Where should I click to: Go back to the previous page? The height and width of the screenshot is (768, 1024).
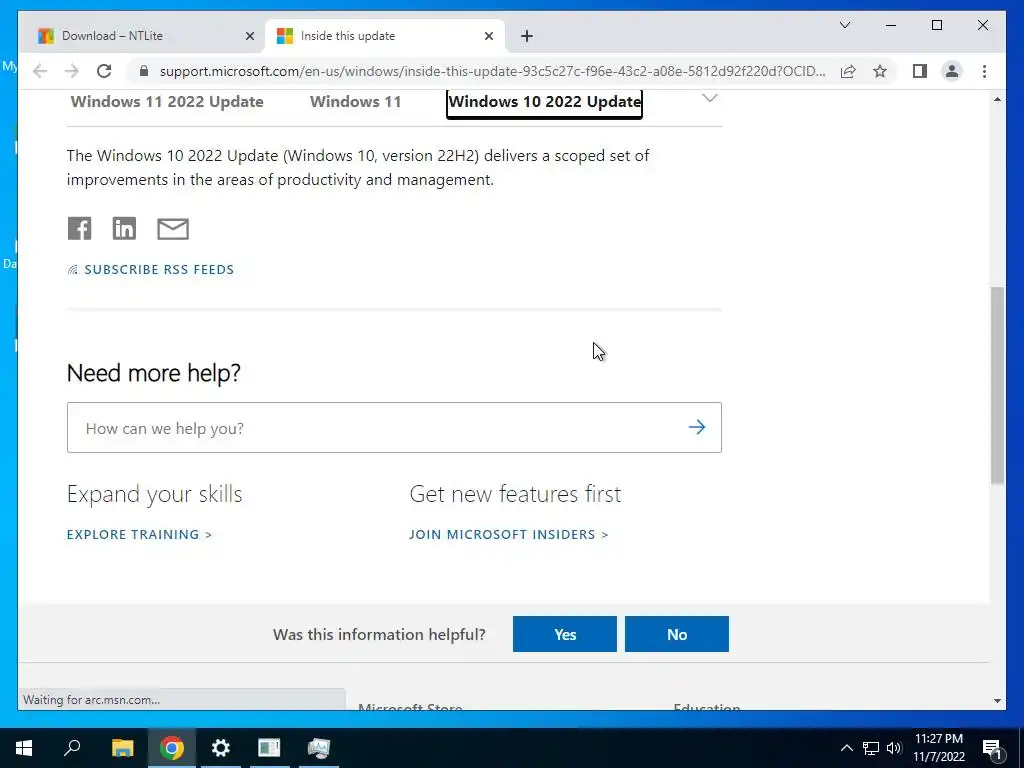[x=40, y=71]
